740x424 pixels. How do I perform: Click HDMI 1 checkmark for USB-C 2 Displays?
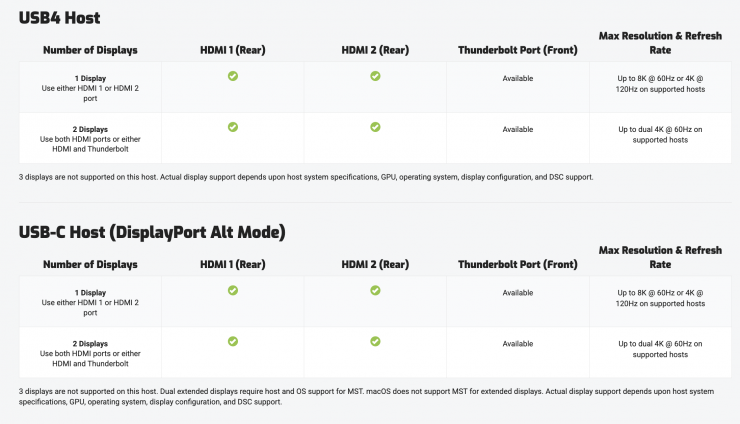(233, 341)
